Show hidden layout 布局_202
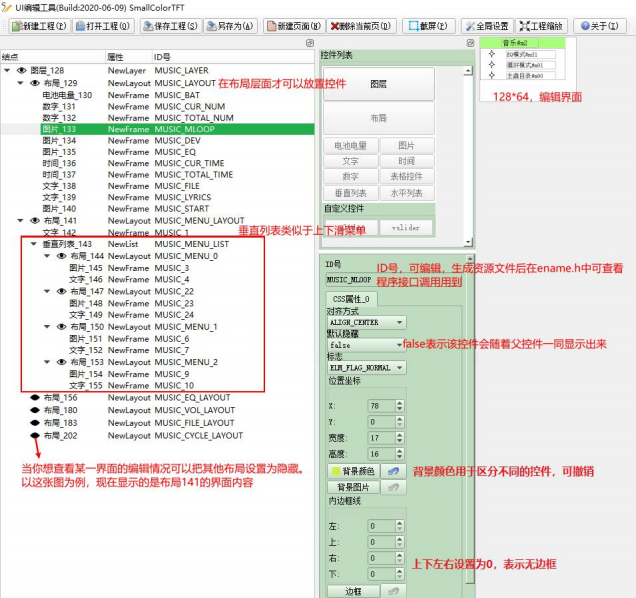Image resolution: width=636 pixels, height=598 pixels. click(x=35, y=435)
